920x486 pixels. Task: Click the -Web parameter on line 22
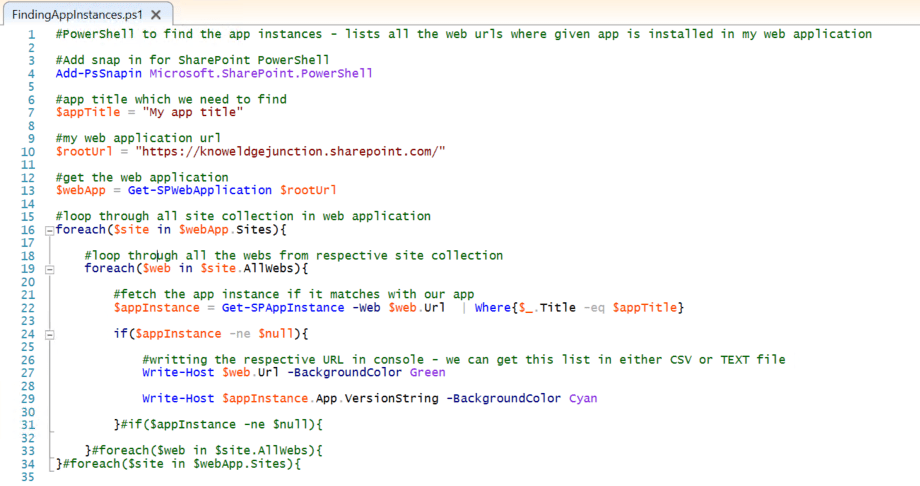point(366,308)
